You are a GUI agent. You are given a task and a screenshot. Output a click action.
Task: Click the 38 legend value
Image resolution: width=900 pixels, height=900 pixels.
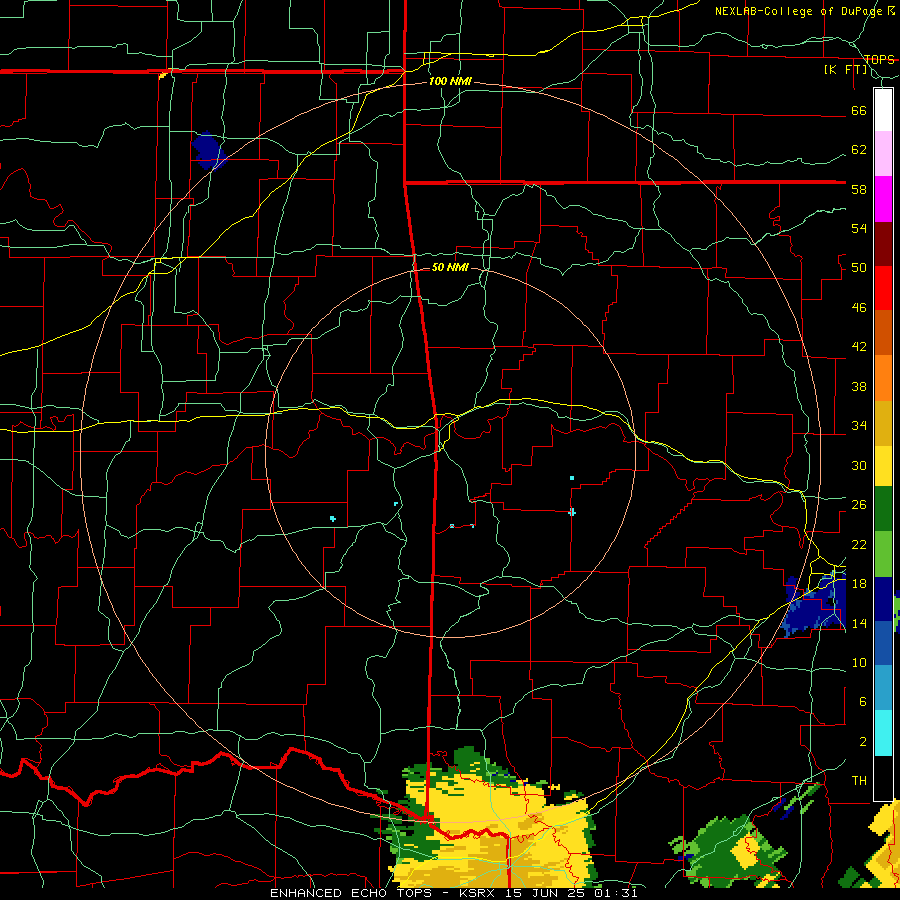click(859, 386)
